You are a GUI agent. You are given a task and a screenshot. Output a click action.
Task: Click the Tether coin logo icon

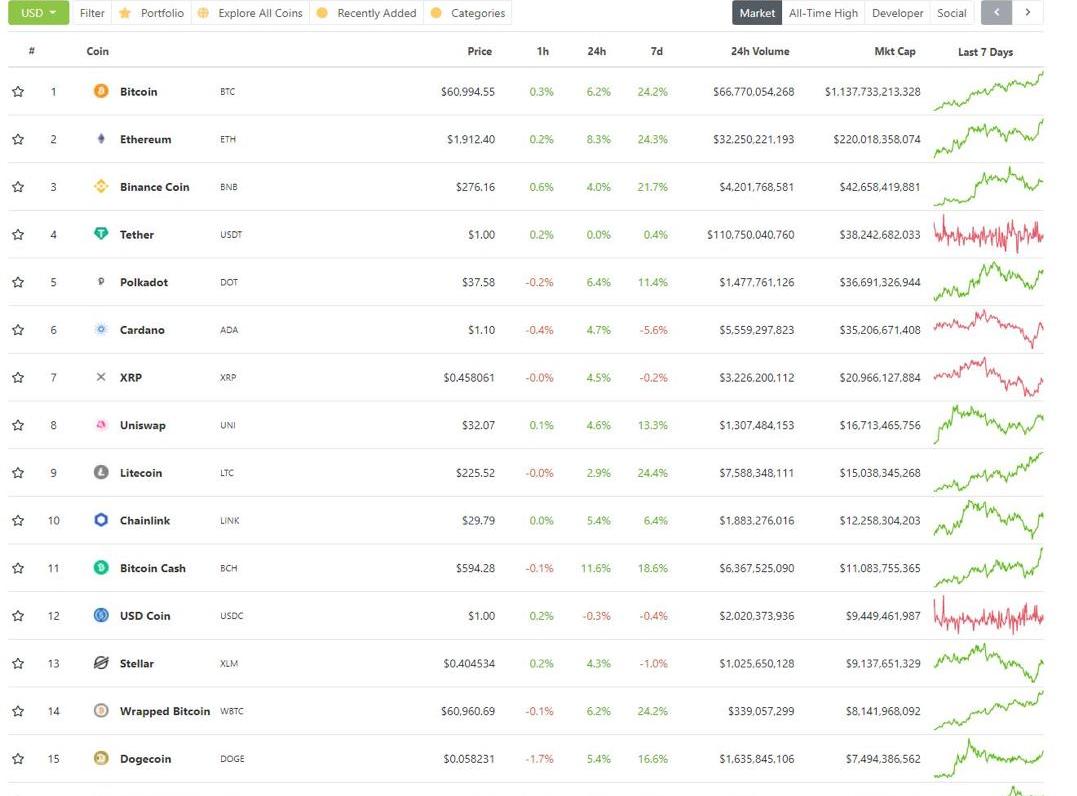tap(101, 234)
